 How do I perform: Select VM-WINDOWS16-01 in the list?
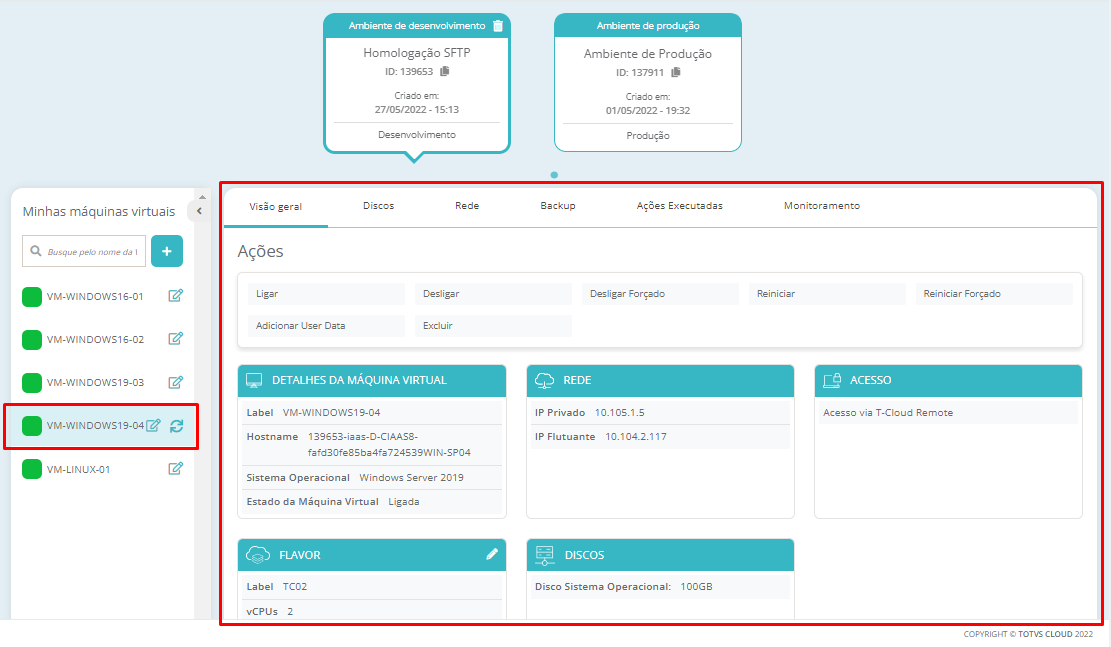point(95,296)
